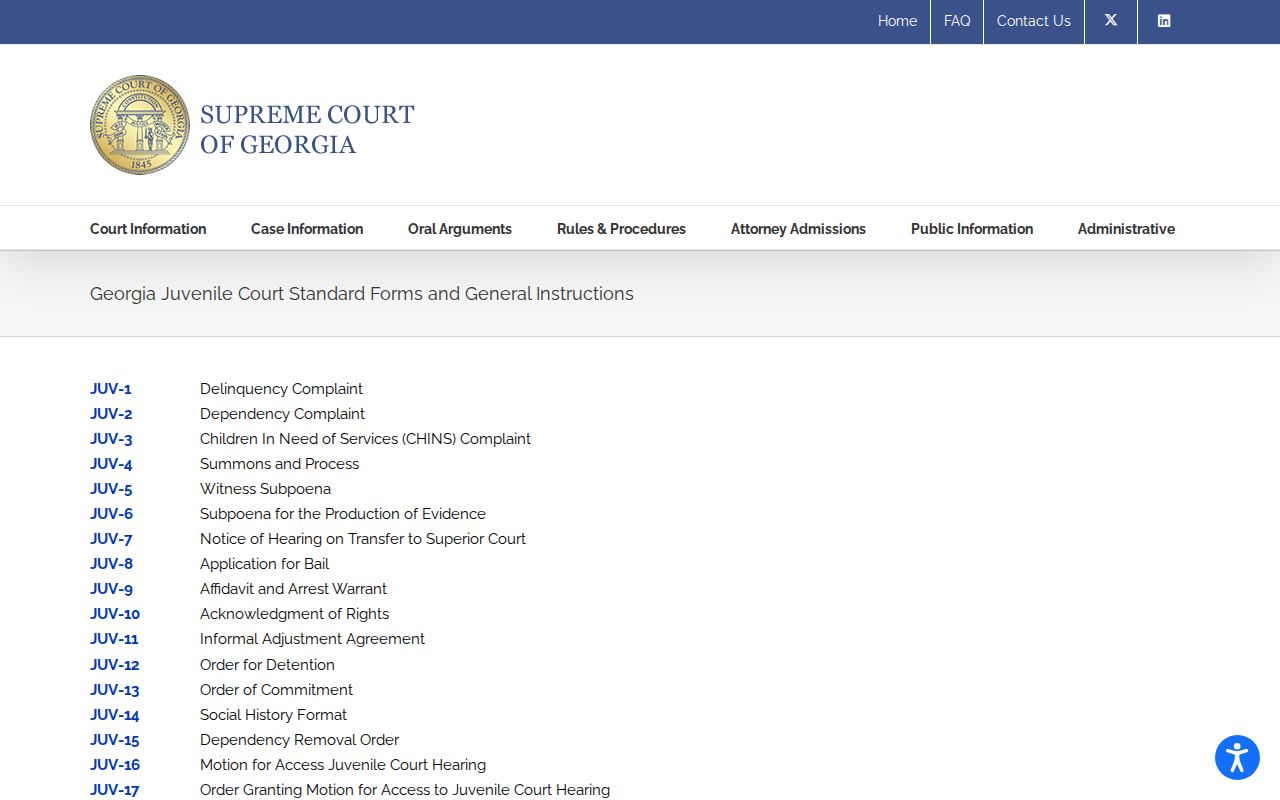Click the 'SUPREME COURT OF GEORGIA' title text
The height and width of the screenshot is (800, 1280).
307,130
